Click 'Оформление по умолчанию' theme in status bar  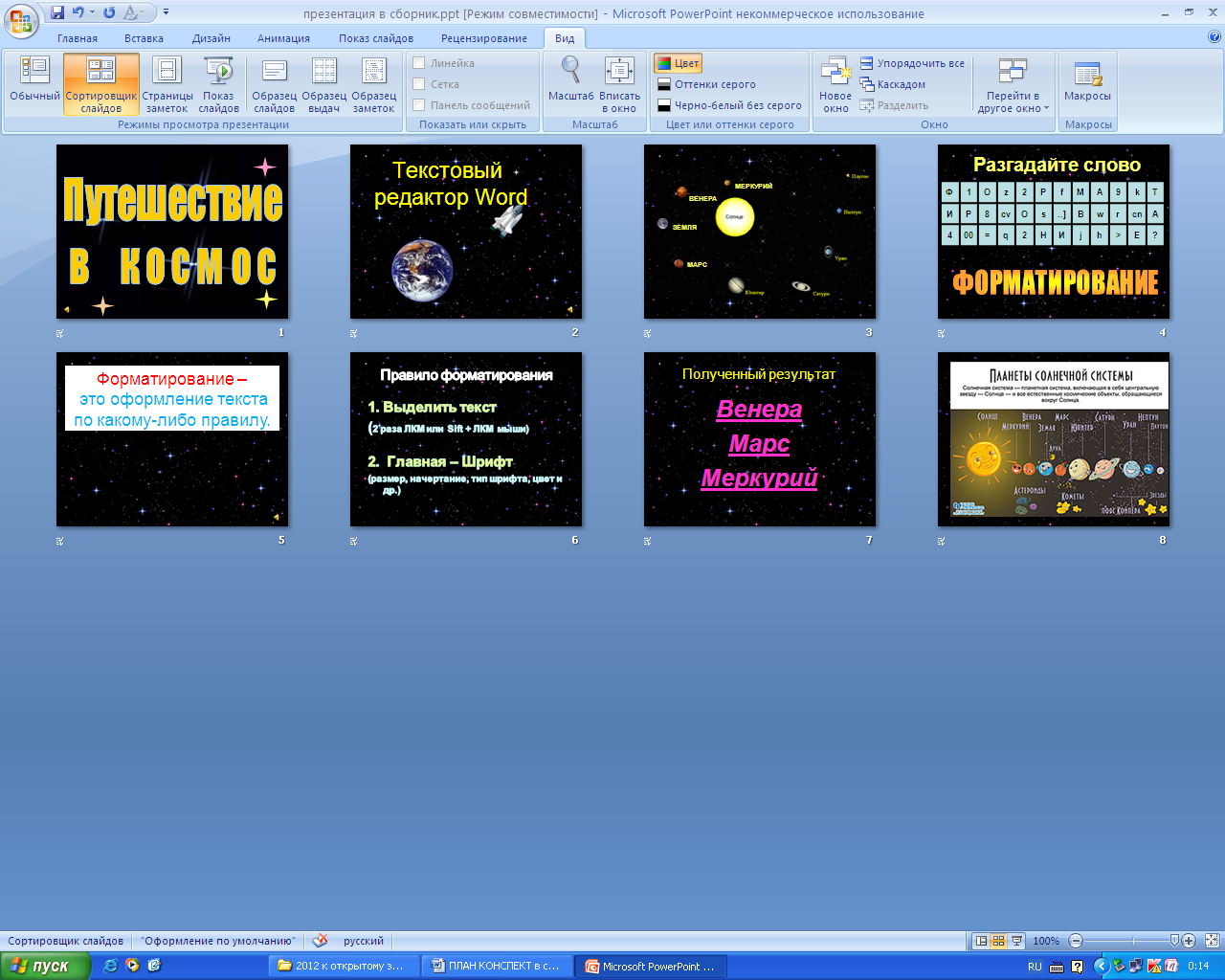point(216,941)
